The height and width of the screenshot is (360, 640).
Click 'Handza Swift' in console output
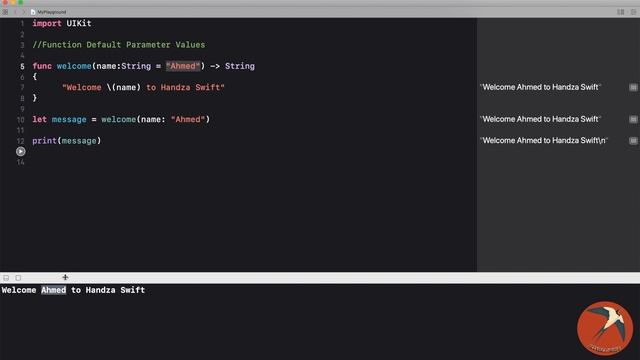[x=116, y=290]
